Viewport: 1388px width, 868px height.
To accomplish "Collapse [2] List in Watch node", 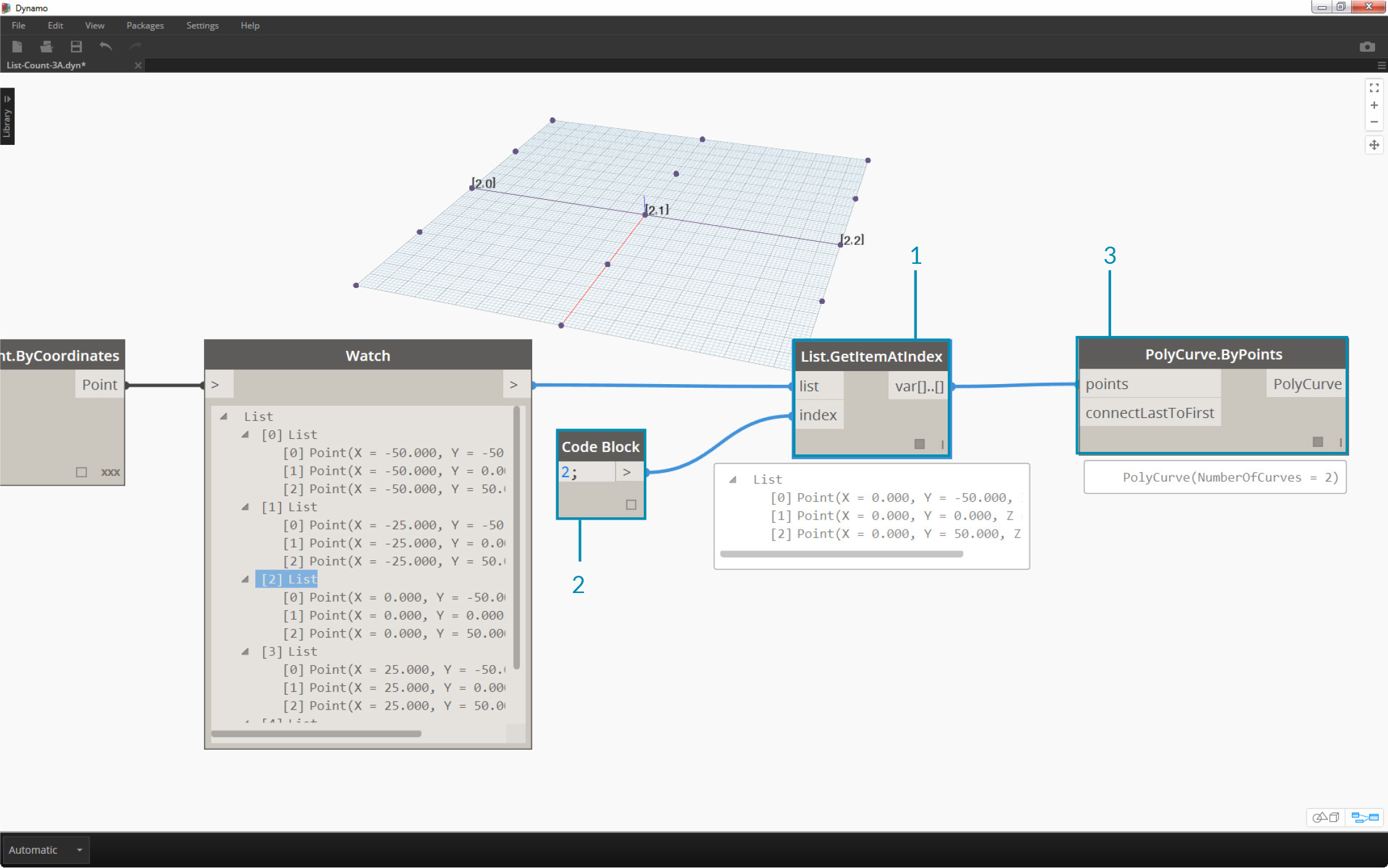I will (x=245, y=579).
